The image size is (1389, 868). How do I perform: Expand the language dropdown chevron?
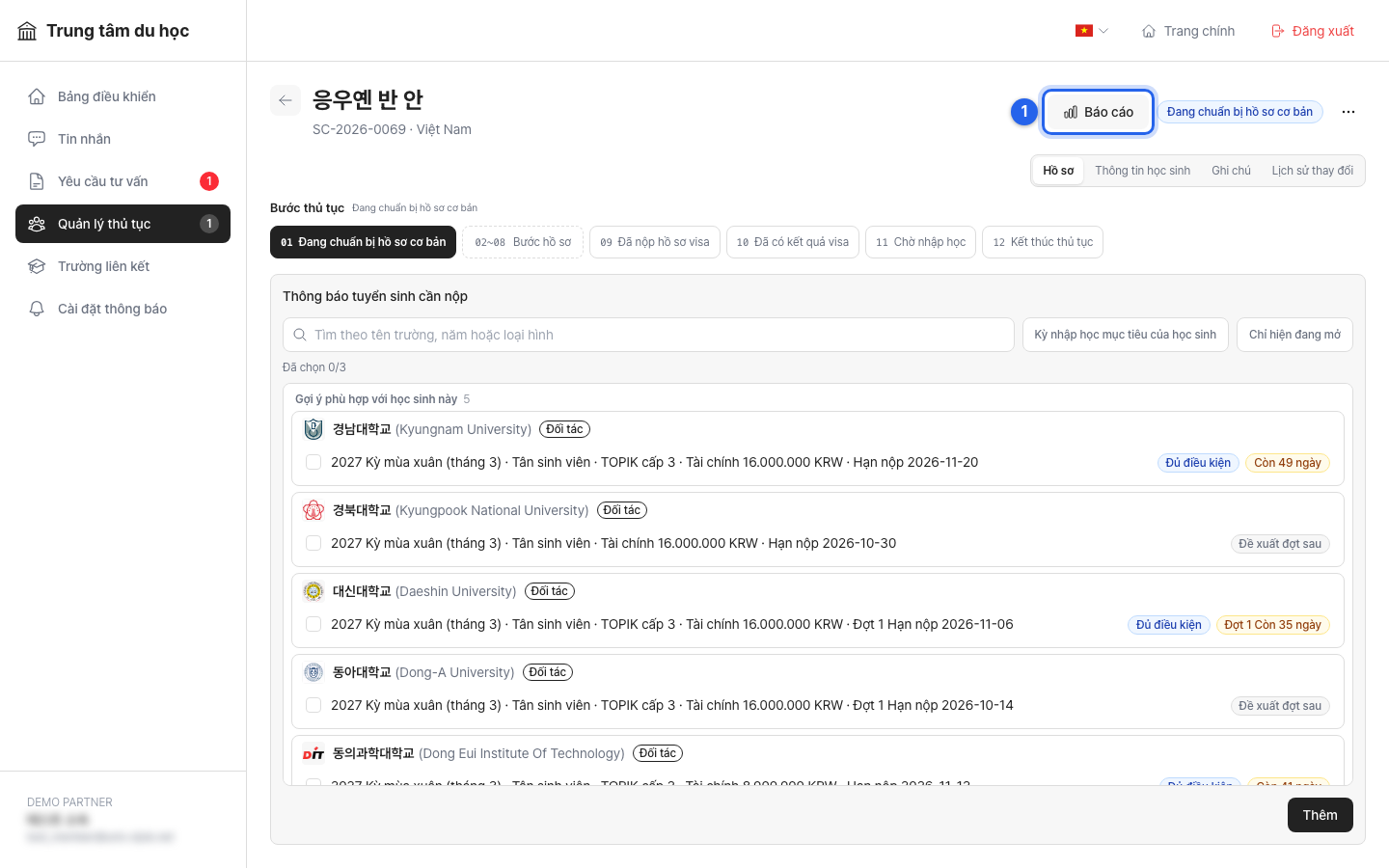1103,31
